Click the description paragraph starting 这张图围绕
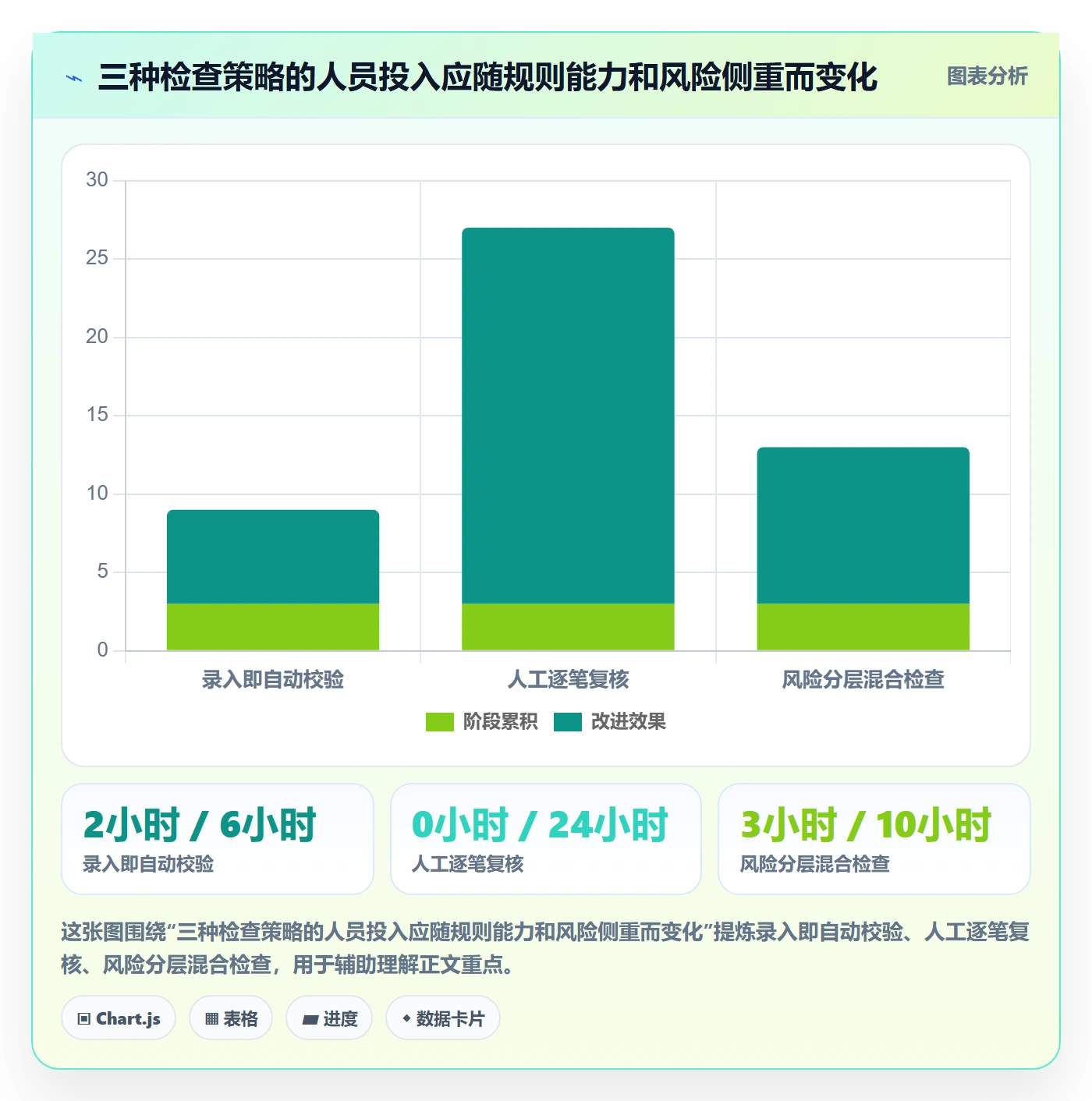Image resolution: width=1092 pixels, height=1101 pixels. point(545,948)
